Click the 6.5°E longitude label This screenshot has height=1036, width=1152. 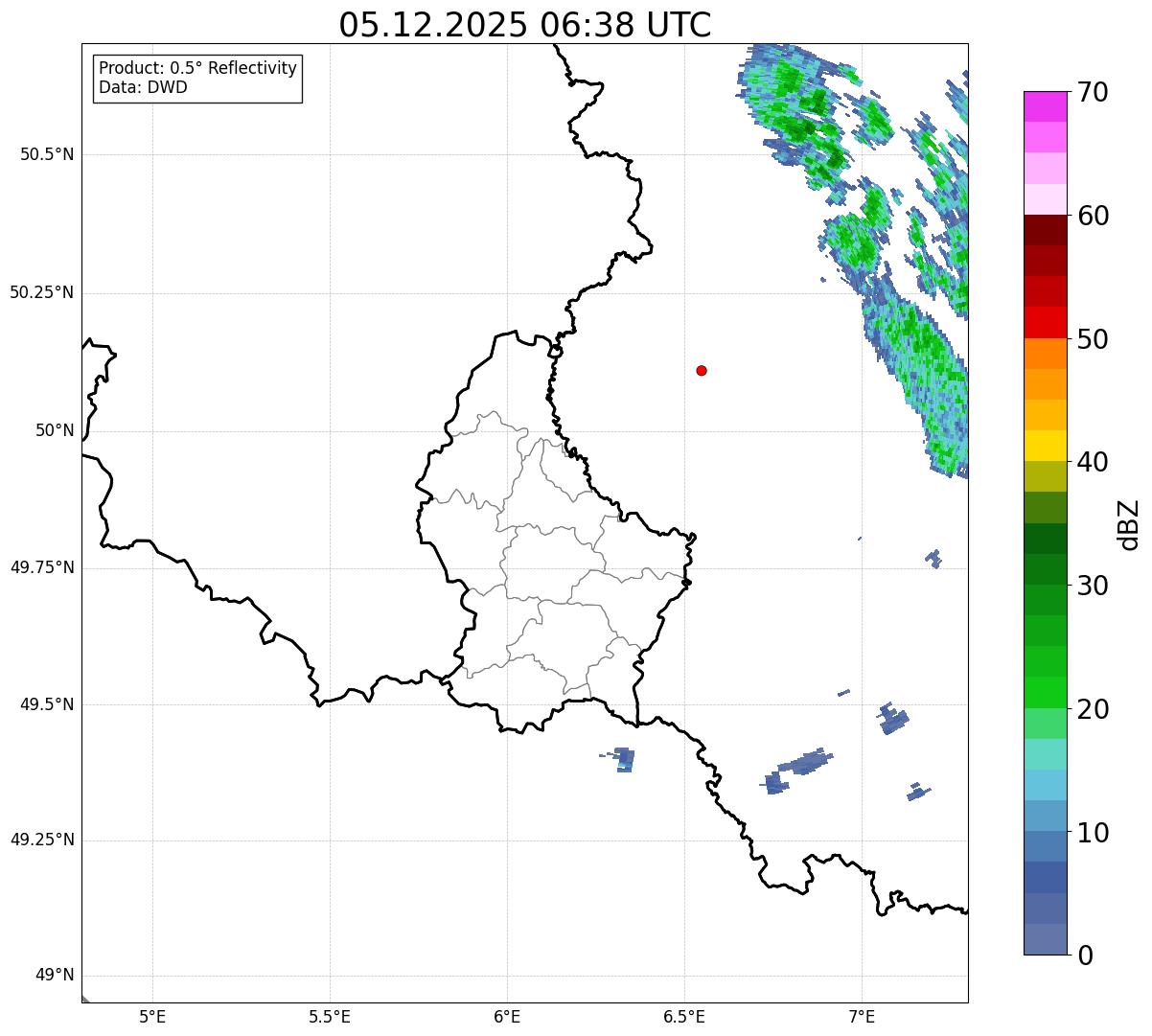684,1016
